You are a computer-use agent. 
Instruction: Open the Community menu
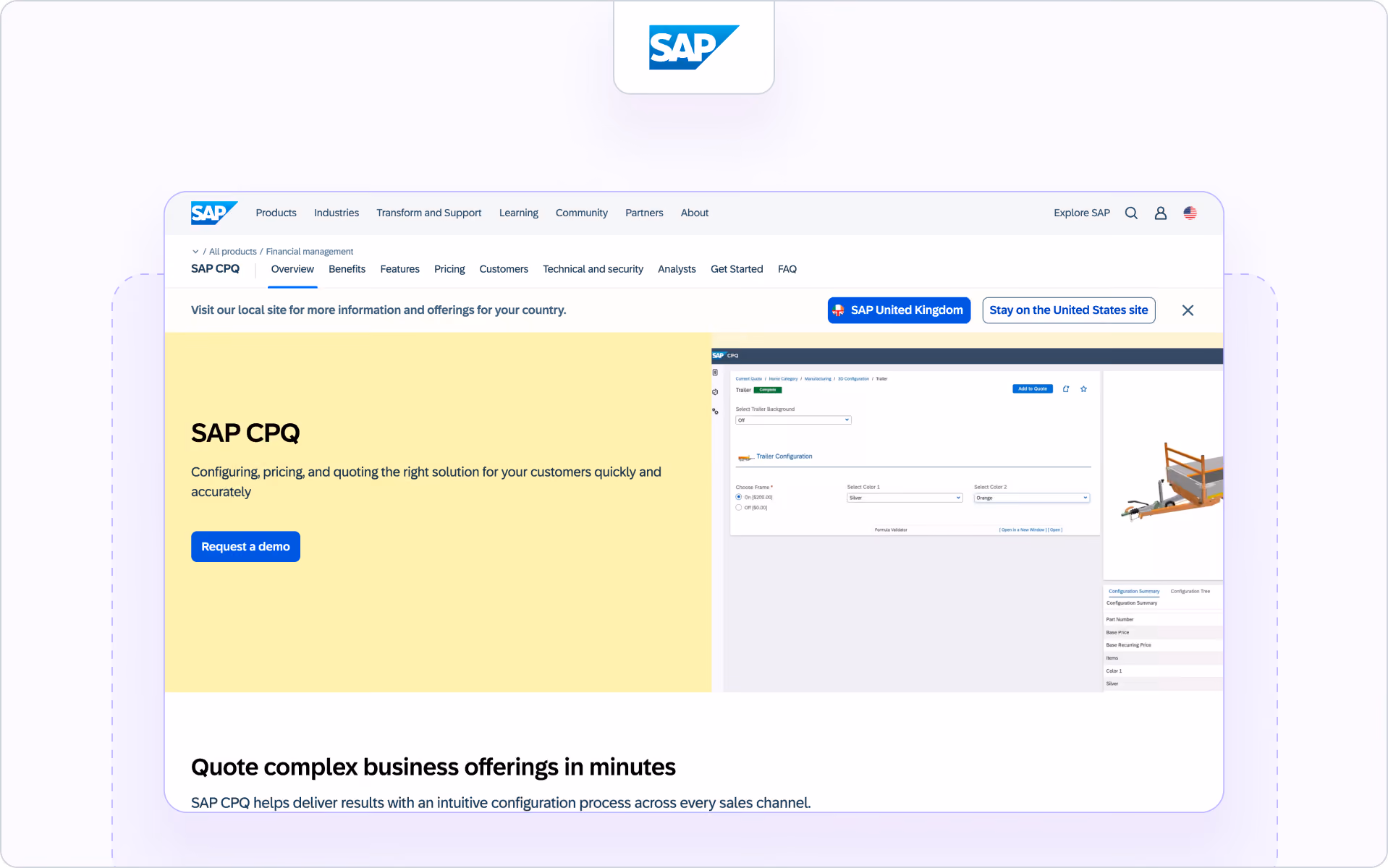pyautogui.click(x=582, y=213)
